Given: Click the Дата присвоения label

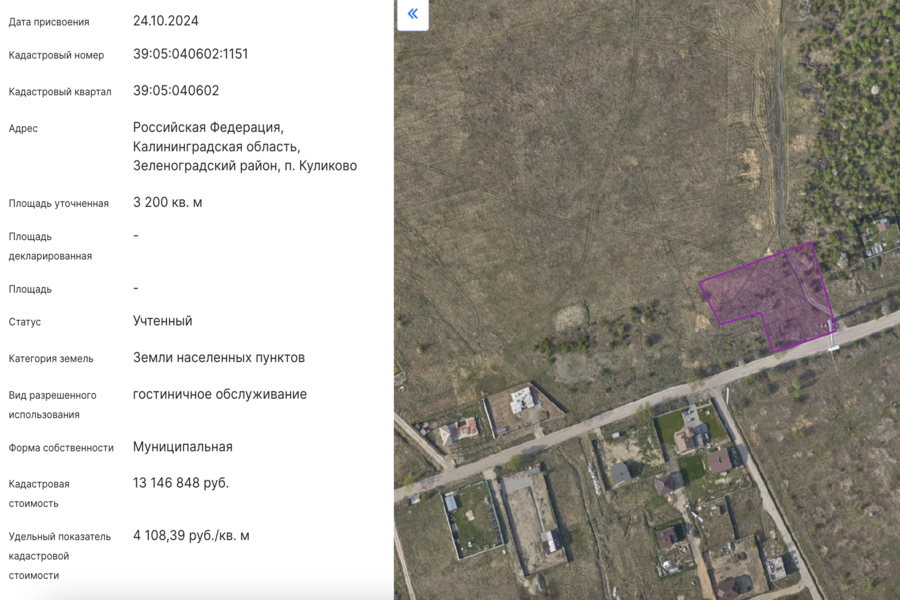Looking at the screenshot, I should tap(49, 22).
